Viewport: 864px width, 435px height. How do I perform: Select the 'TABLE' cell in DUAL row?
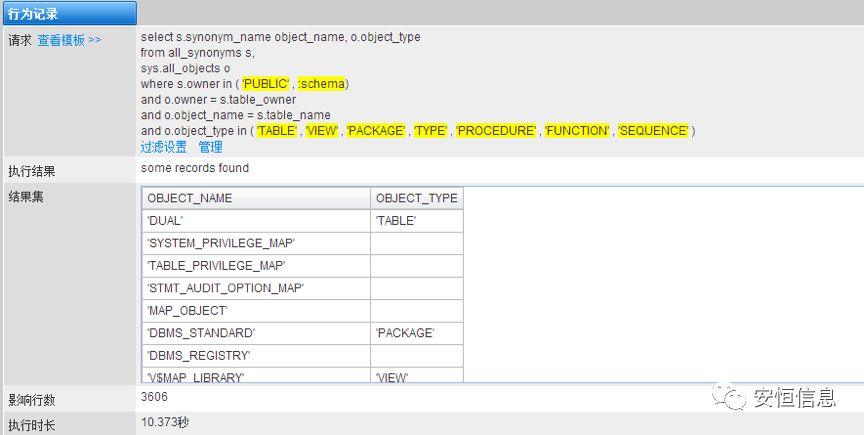[417, 221]
